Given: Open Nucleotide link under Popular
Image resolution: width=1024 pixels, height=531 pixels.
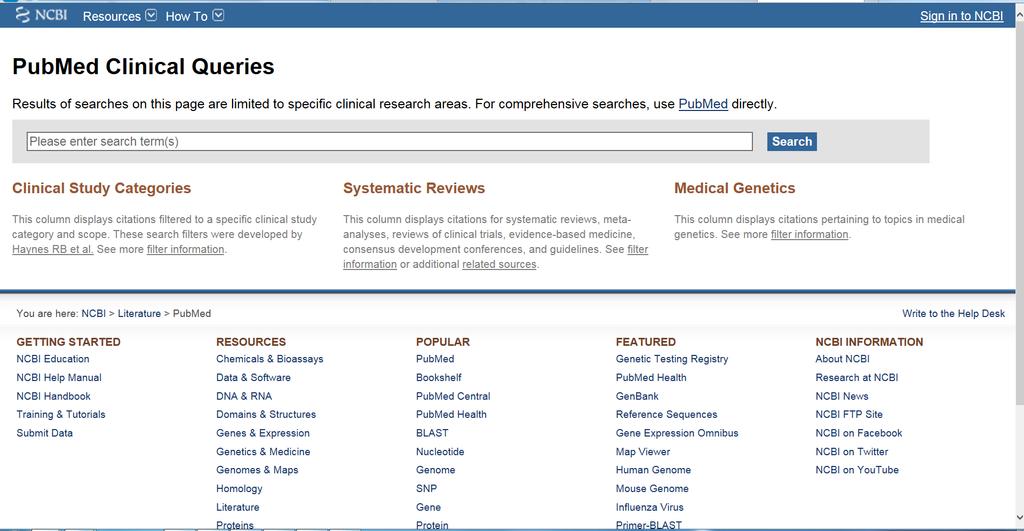Looking at the screenshot, I should coord(440,451).
